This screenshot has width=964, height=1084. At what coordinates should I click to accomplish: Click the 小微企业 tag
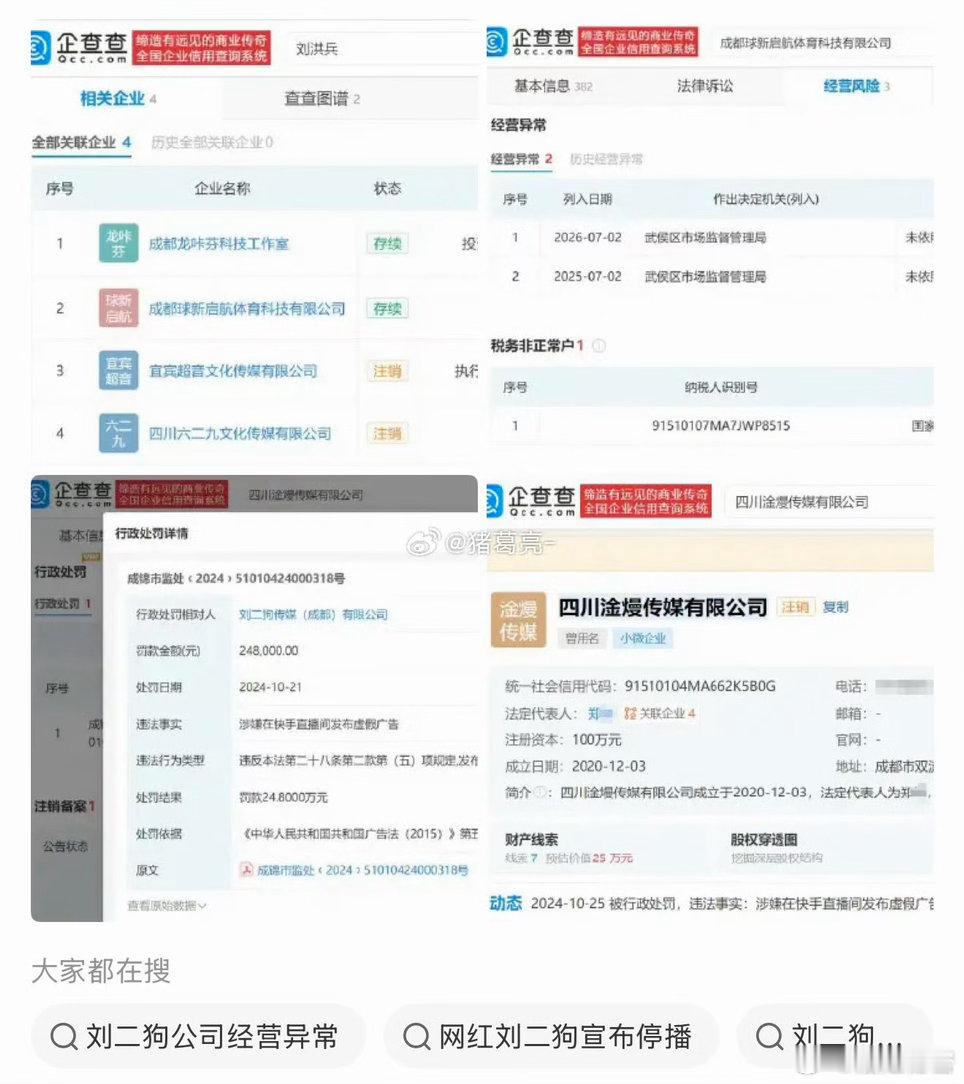coord(642,638)
